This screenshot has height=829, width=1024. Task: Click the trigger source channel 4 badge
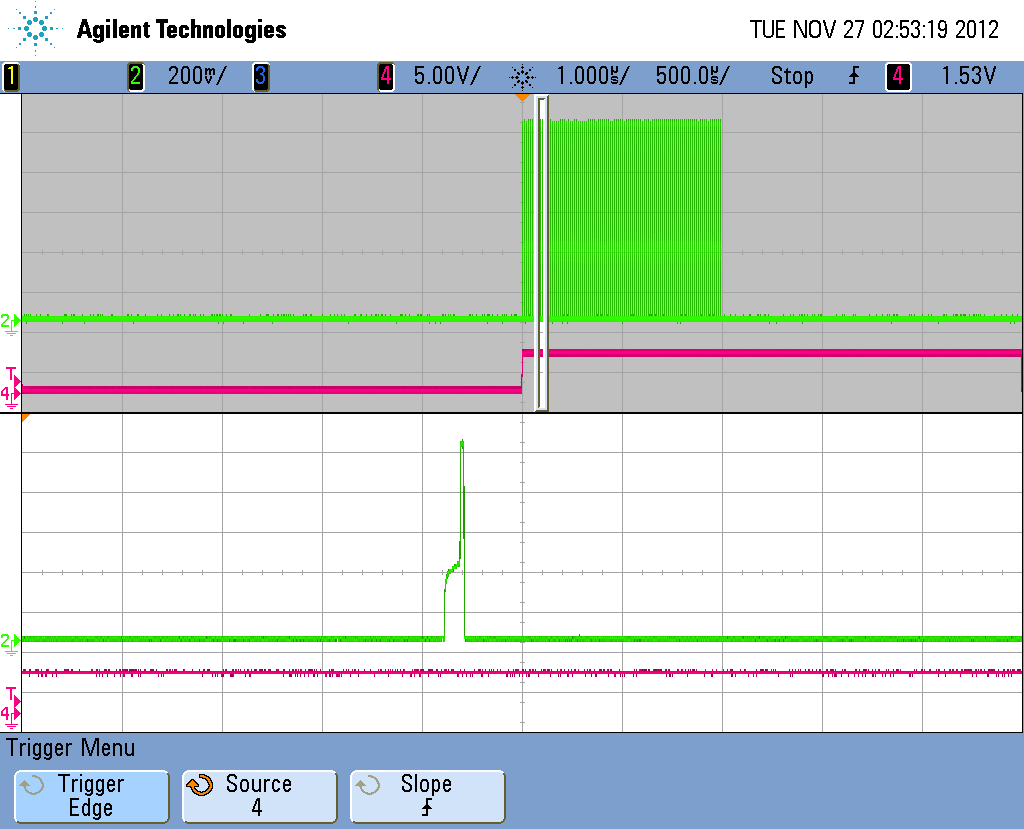[898, 76]
